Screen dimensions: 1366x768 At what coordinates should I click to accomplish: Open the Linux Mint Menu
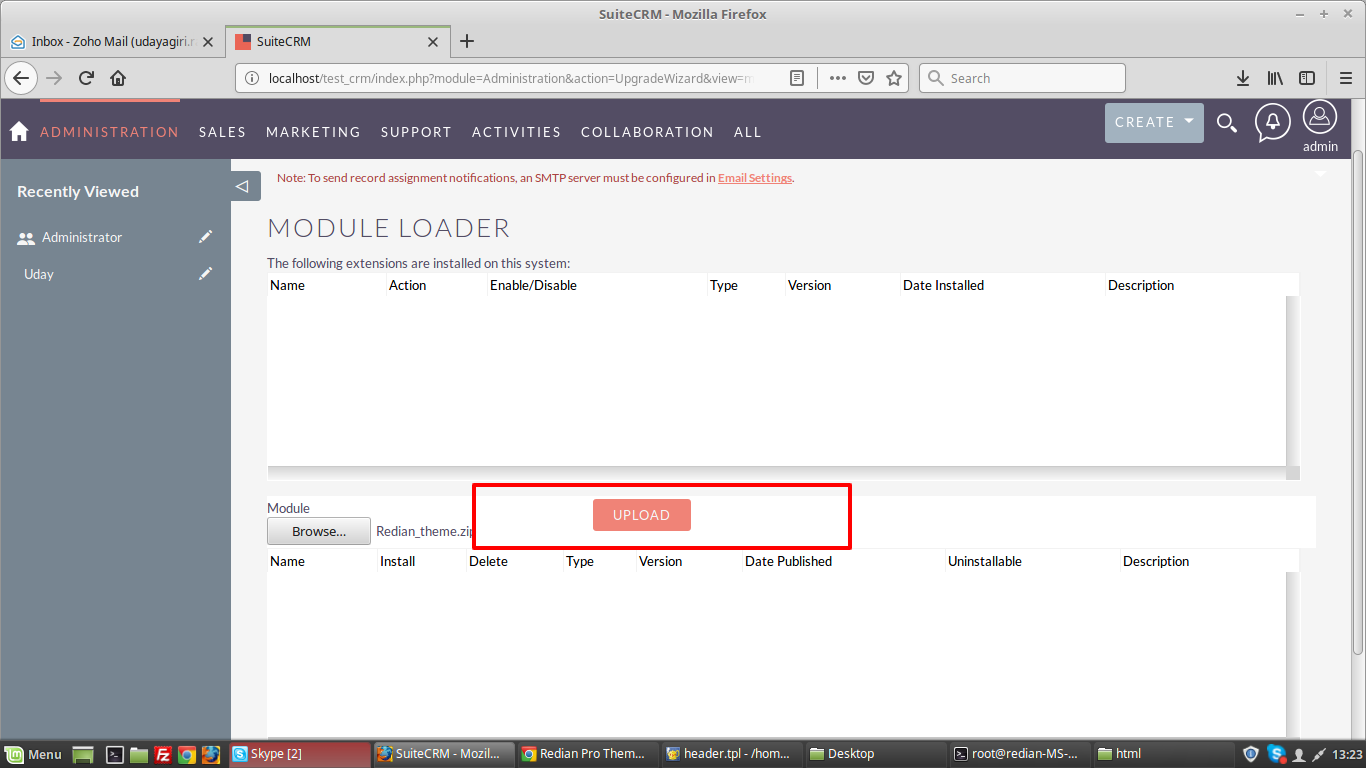point(33,755)
